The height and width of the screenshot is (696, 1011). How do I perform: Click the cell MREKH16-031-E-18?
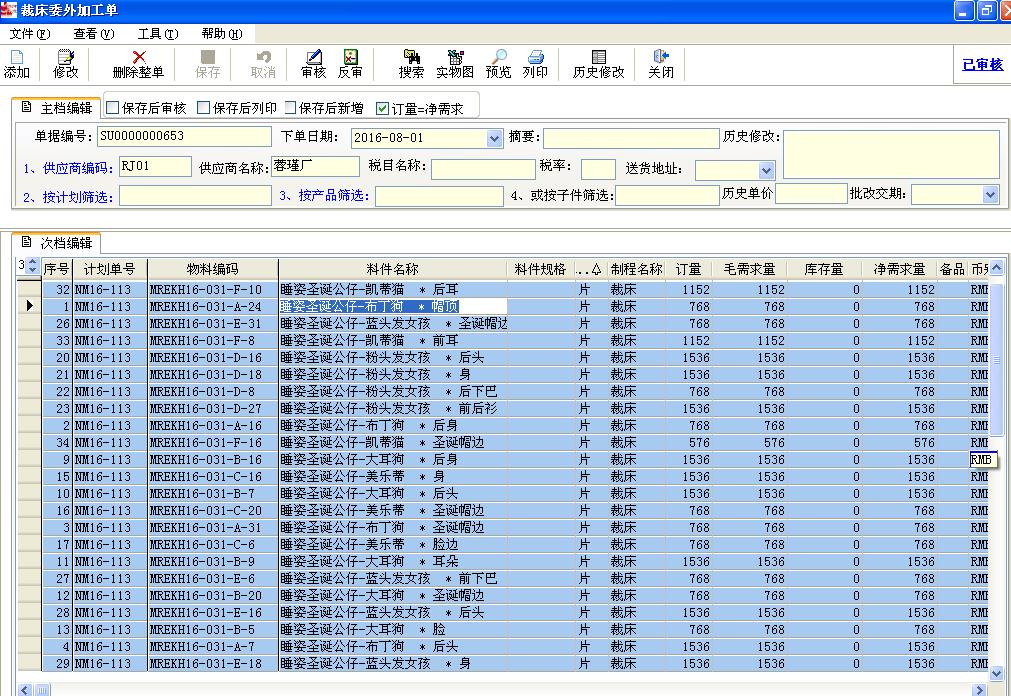(x=213, y=664)
